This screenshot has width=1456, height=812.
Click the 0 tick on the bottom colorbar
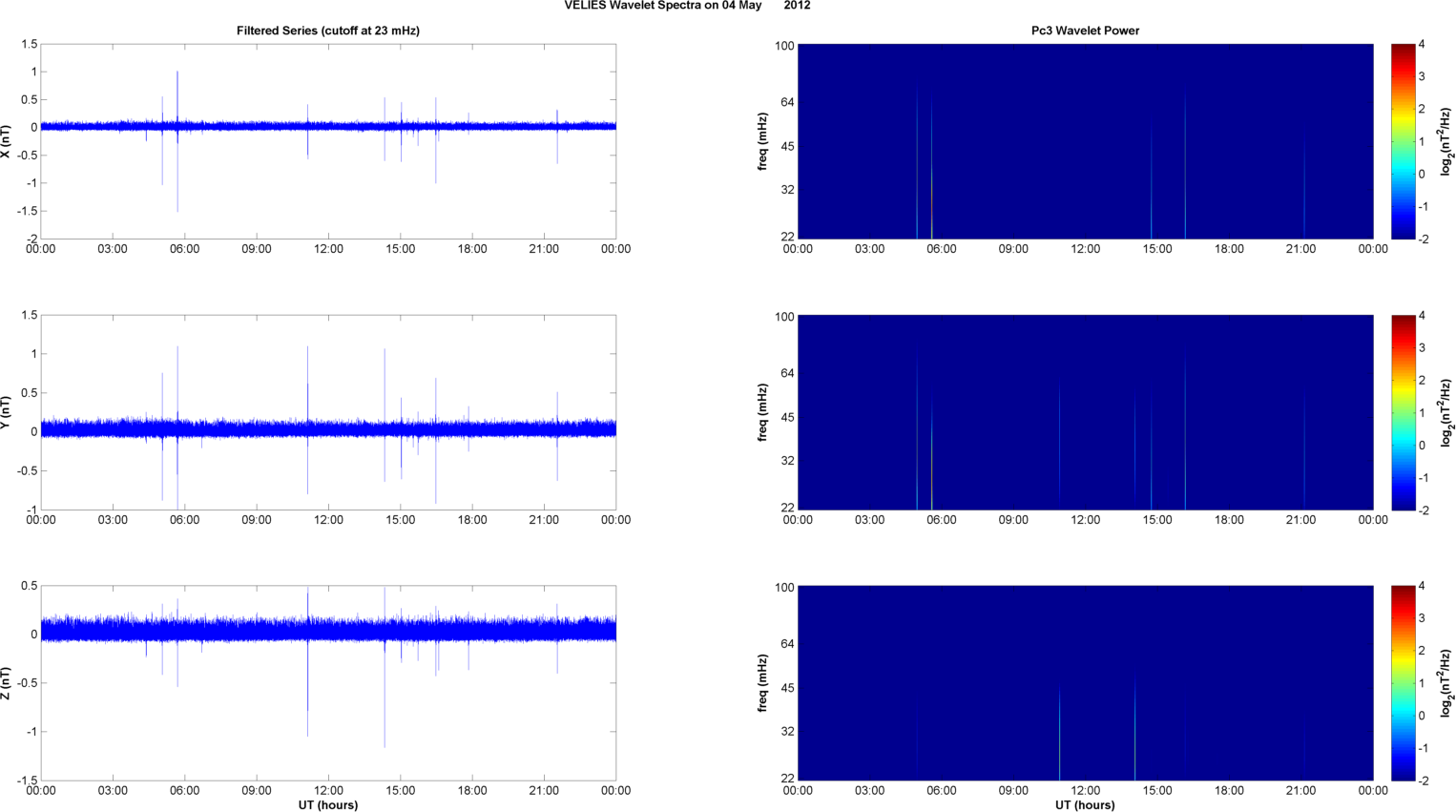1422,716
